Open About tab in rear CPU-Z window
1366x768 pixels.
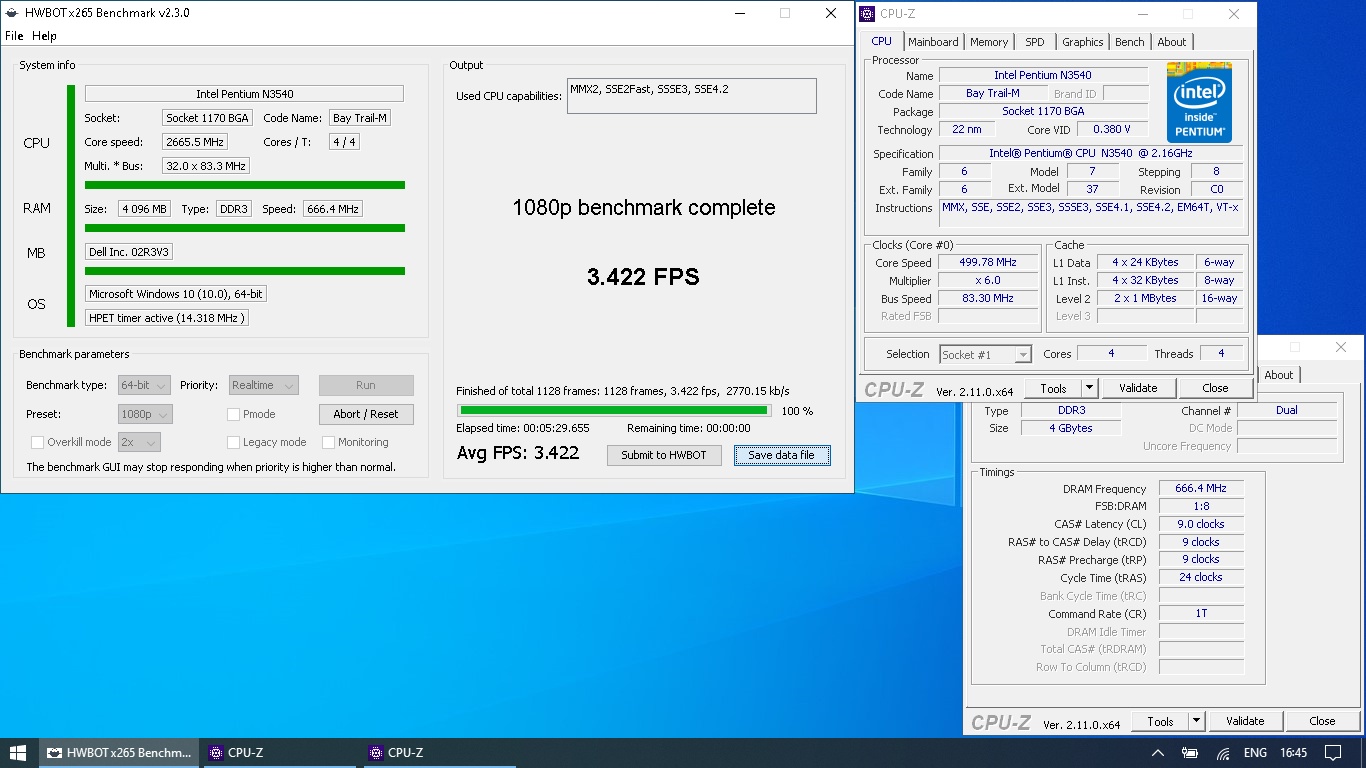tap(1279, 375)
